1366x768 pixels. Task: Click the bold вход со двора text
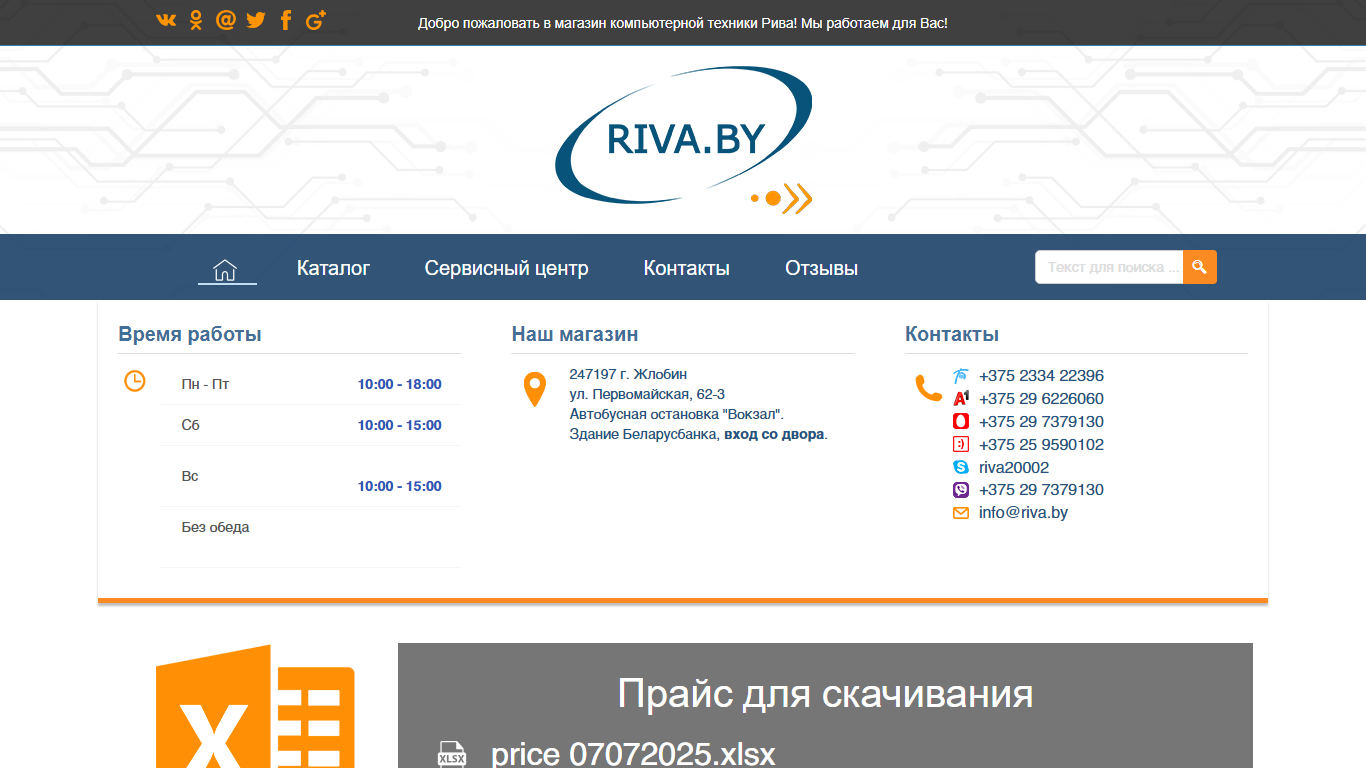[774, 434]
